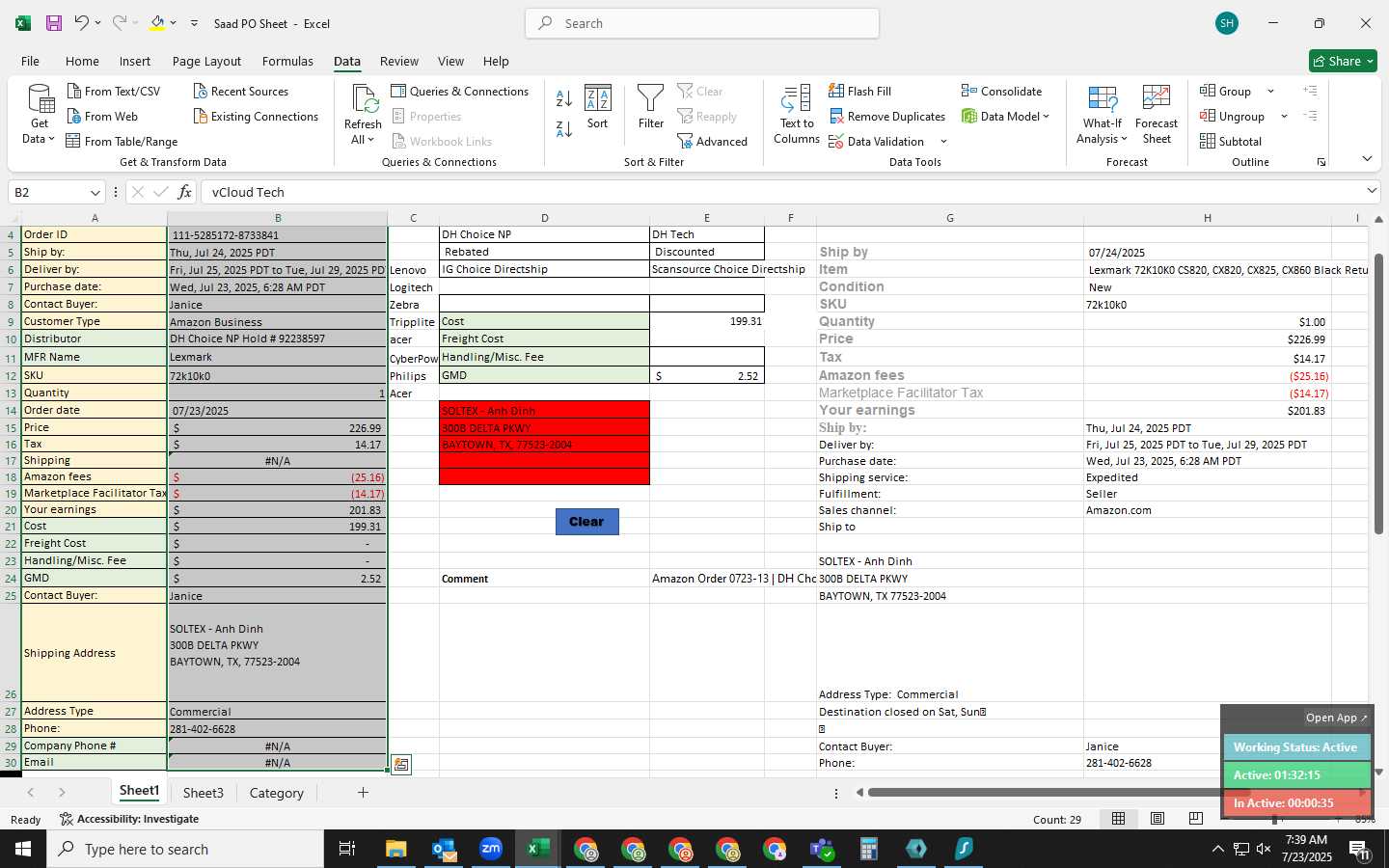Apply Subtotal to data
The width and height of the screenshot is (1389, 868).
click(x=1231, y=142)
